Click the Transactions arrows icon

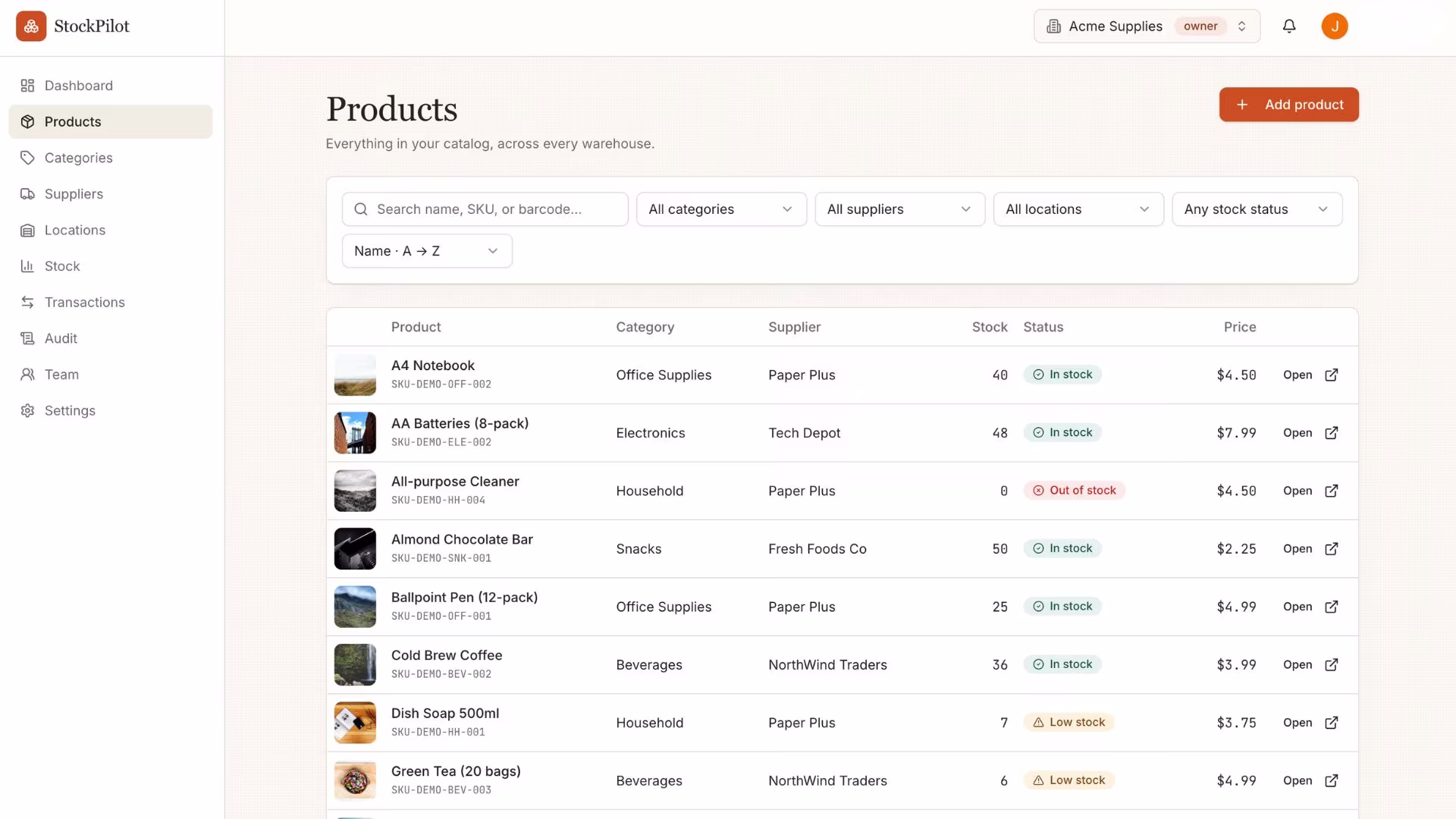point(27,303)
